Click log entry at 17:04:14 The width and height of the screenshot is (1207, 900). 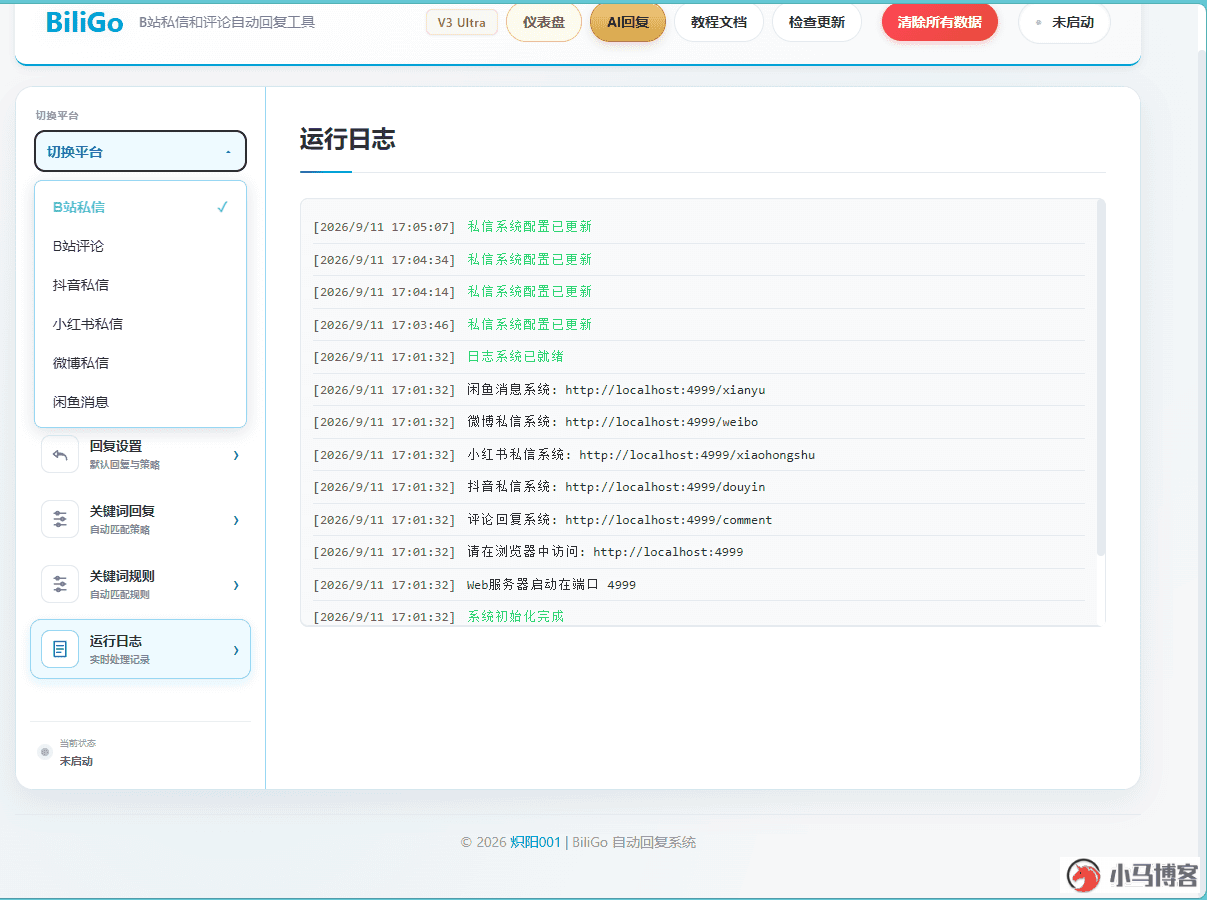(x=699, y=292)
